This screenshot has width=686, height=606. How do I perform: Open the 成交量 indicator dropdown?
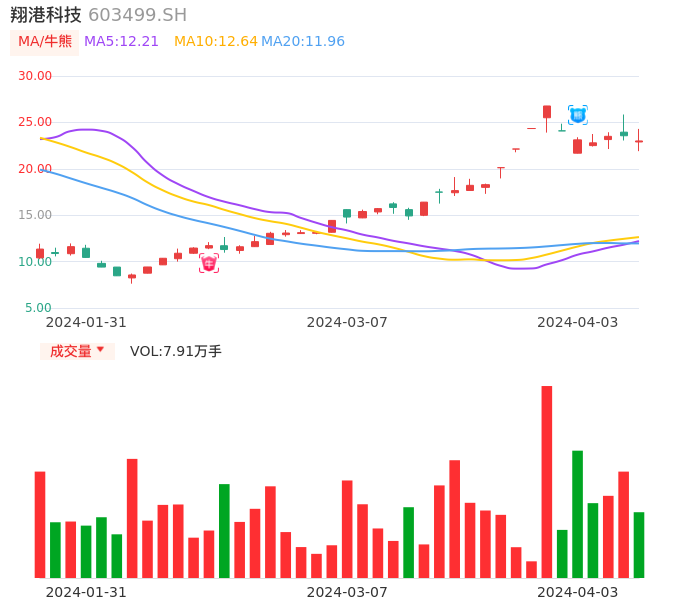pos(77,351)
